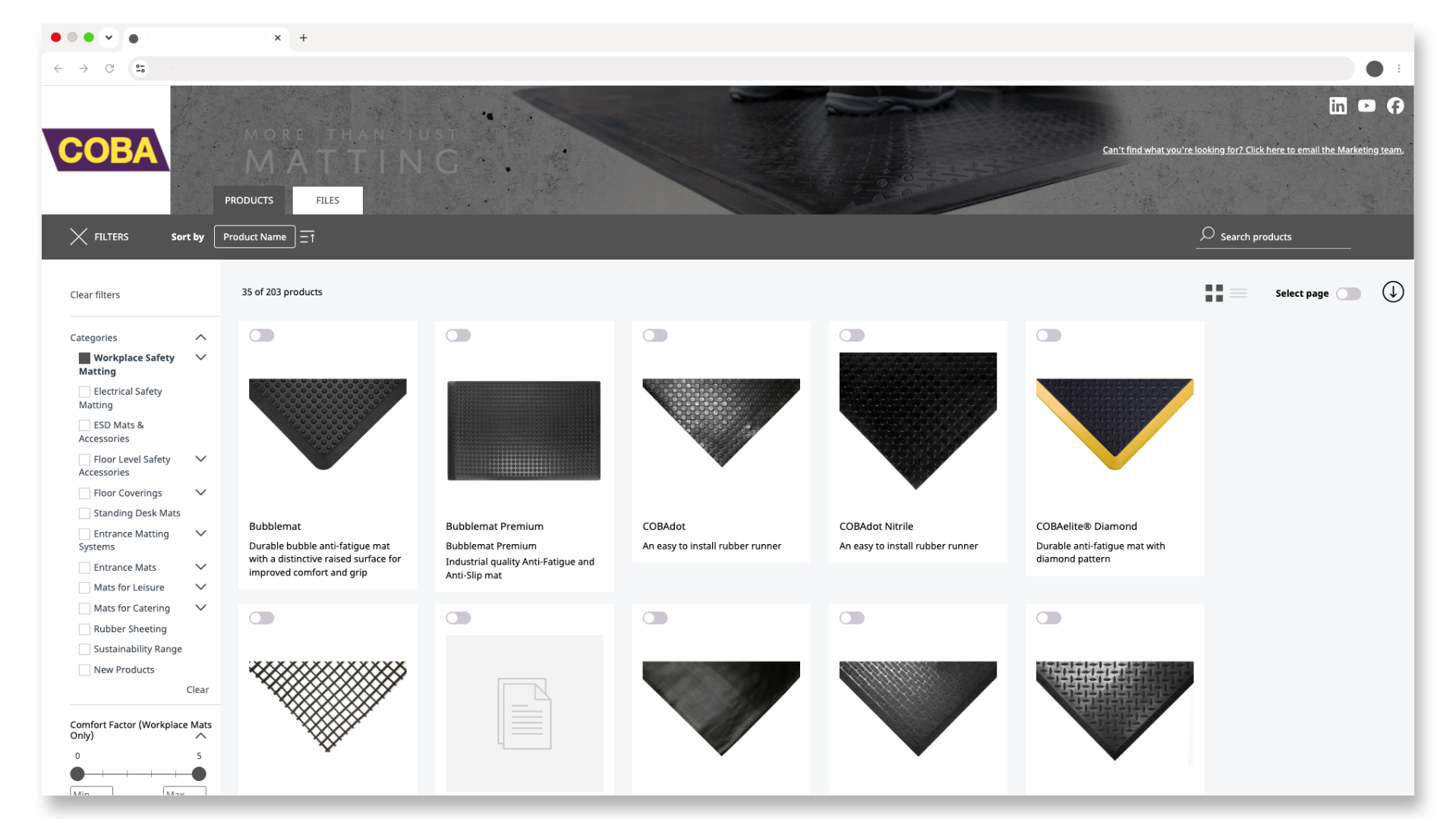
Task: Switch to grid view icon
Action: coord(1214,293)
